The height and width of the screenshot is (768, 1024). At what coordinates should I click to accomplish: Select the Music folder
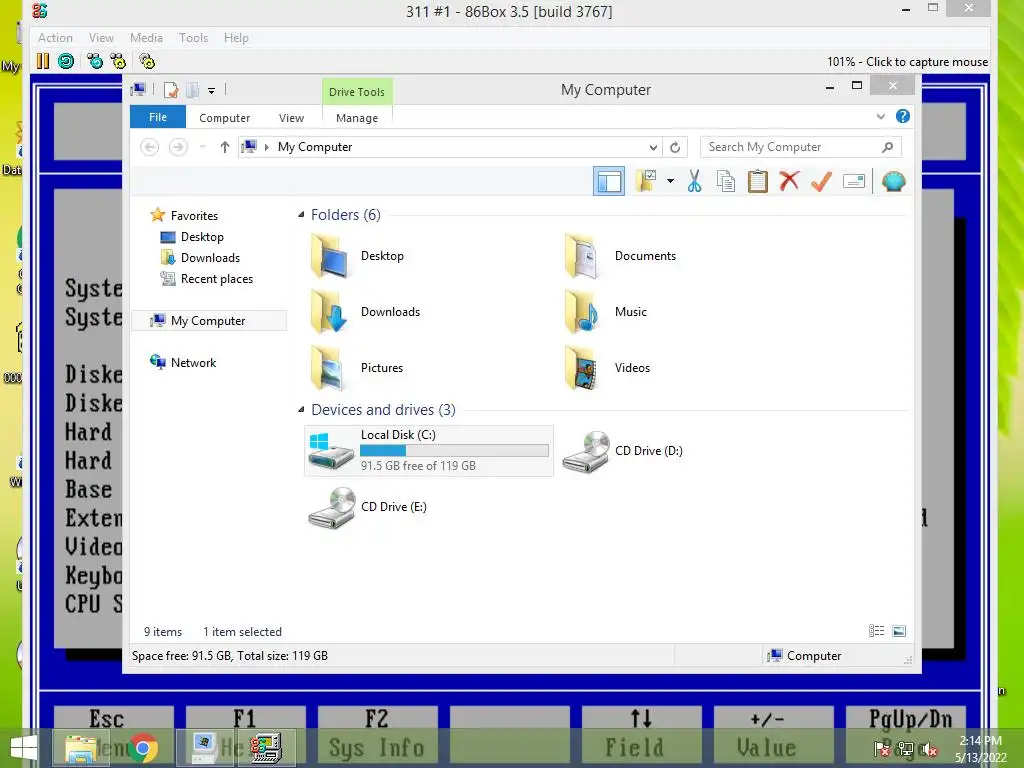pyautogui.click(x=605, y=312)
